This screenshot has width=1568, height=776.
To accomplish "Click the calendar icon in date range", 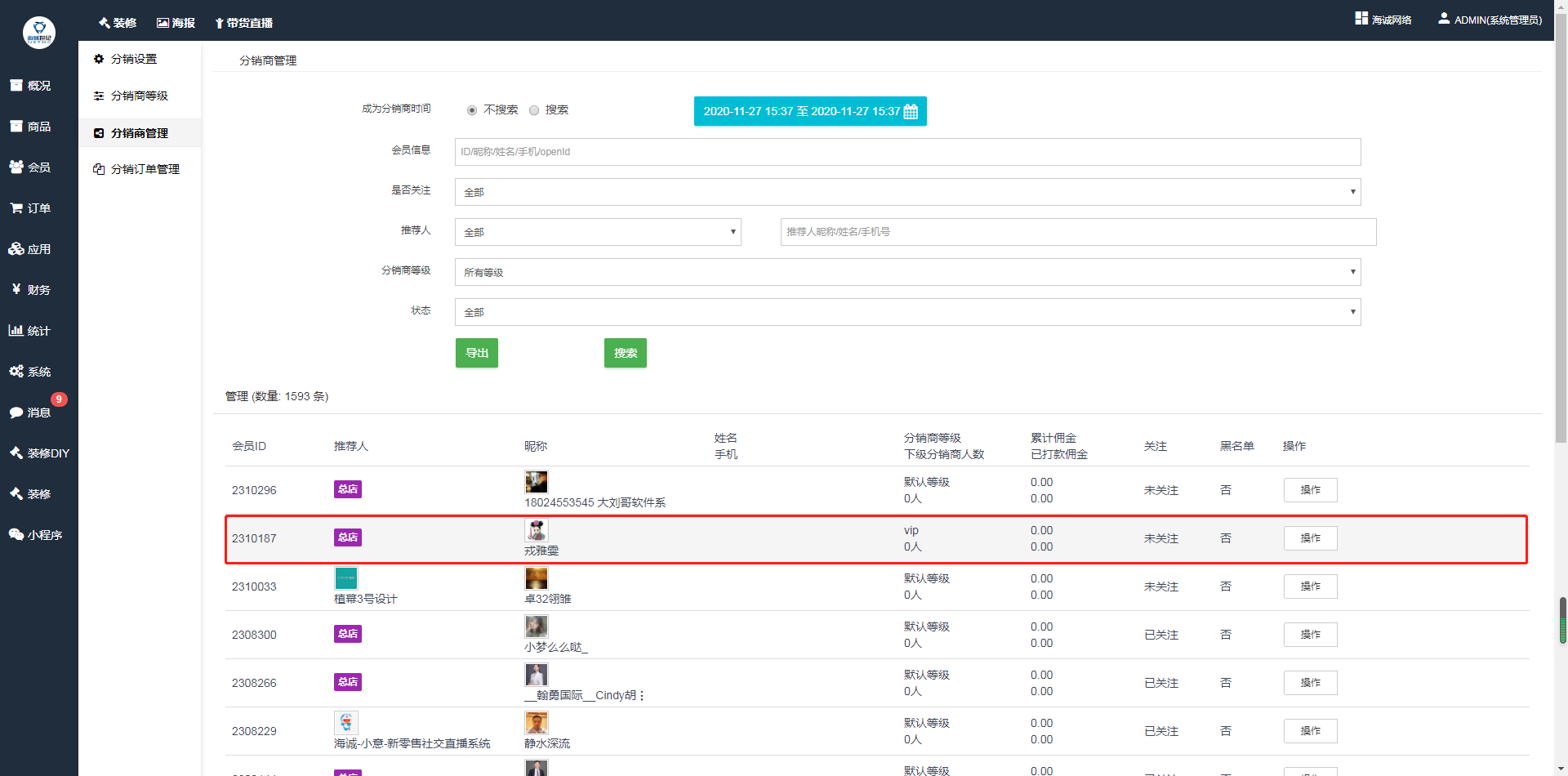I will pyautogui.click(x=911, y=111).
